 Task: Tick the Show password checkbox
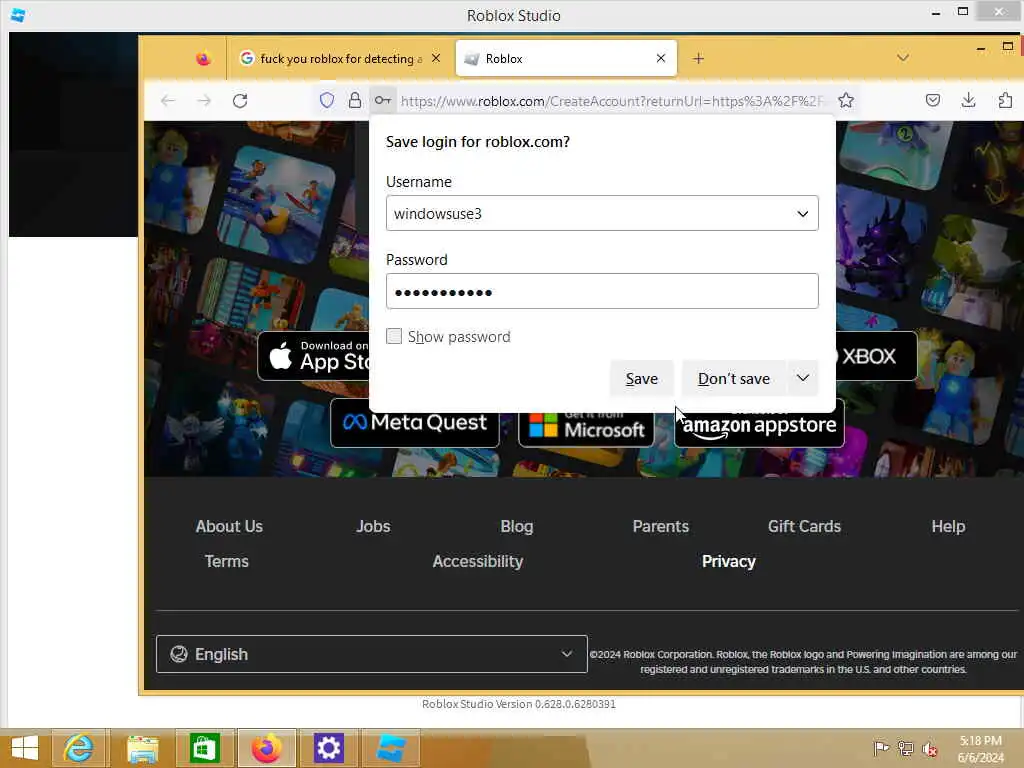click(394, 336)
